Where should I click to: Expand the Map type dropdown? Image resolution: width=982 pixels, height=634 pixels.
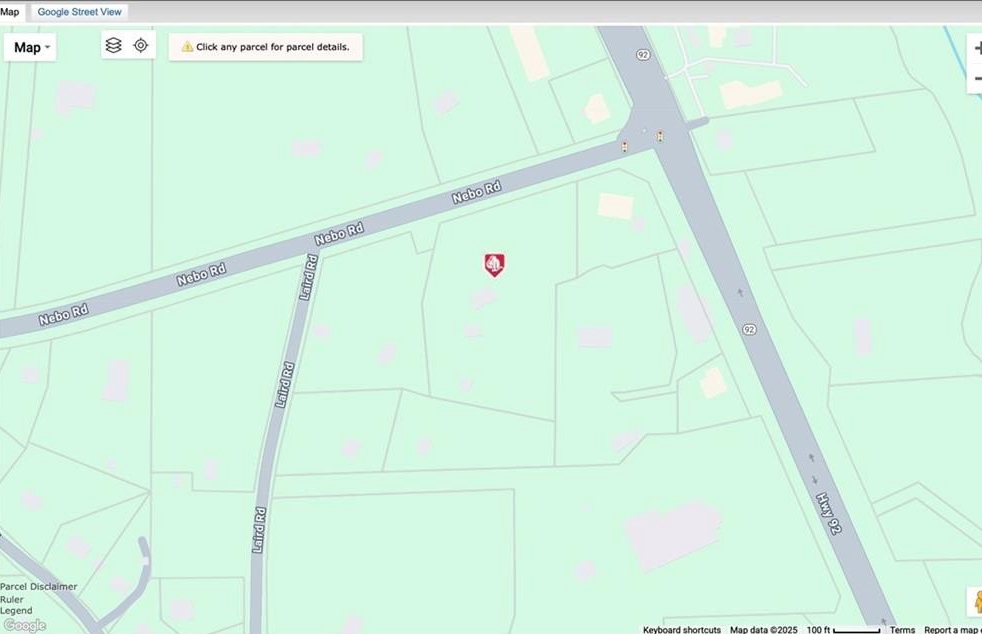31,48
